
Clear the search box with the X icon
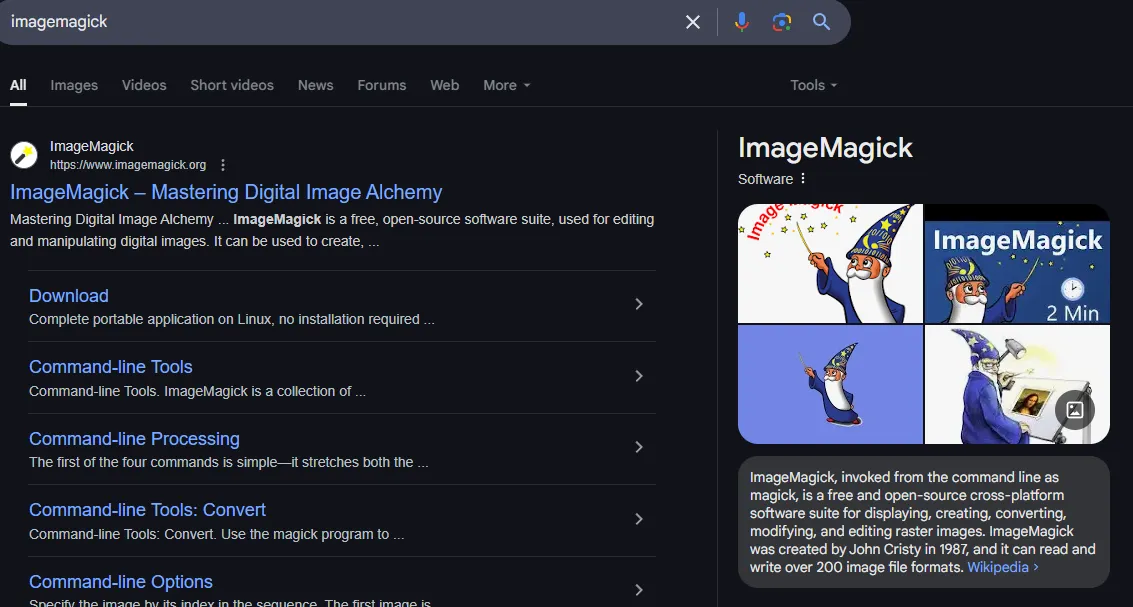click(x=692, y=22)
